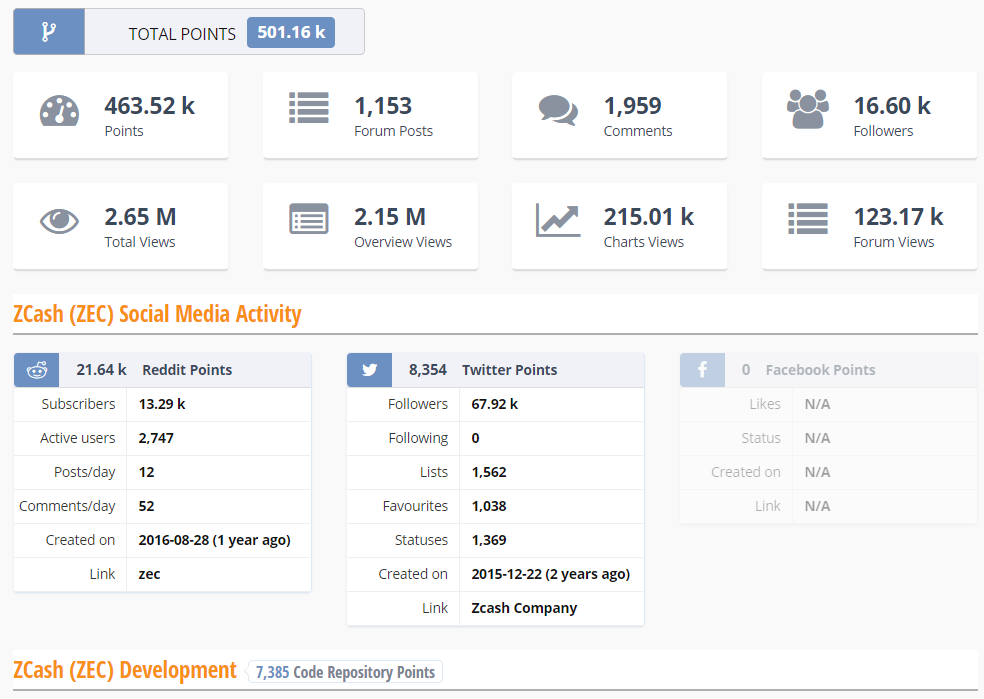Image resolution: width=984 pixels, height=699 pixels.
Task: Click the 1,959 Comments value
Action: pos(633,105)
